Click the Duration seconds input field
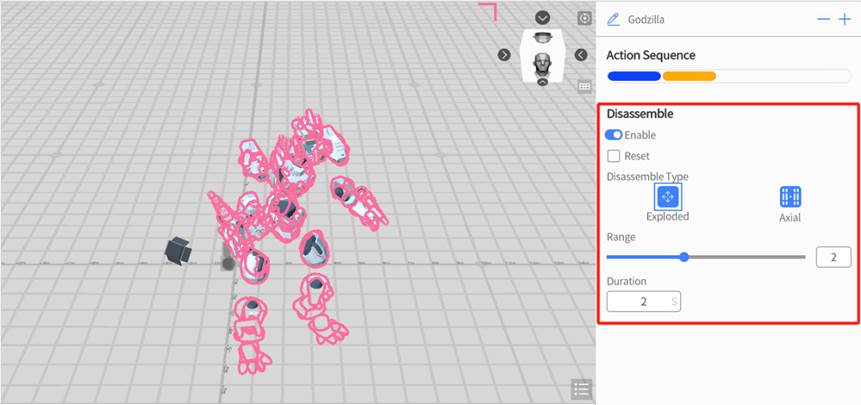Viewport: 861px width, 405px height. [x=643, y=301]
